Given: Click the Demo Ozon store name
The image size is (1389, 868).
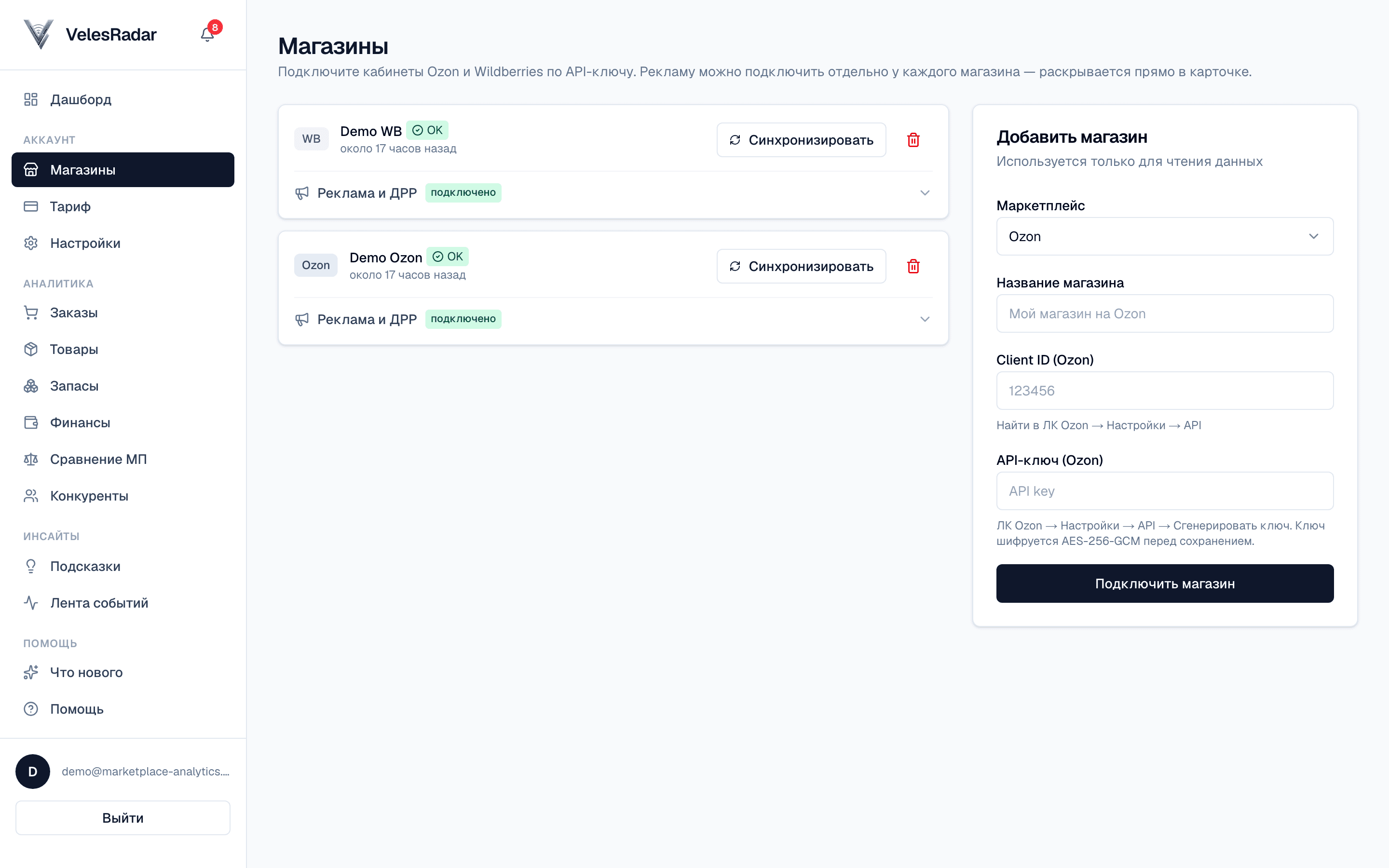Looking at the screenshot, I should (x=386, y=258).
